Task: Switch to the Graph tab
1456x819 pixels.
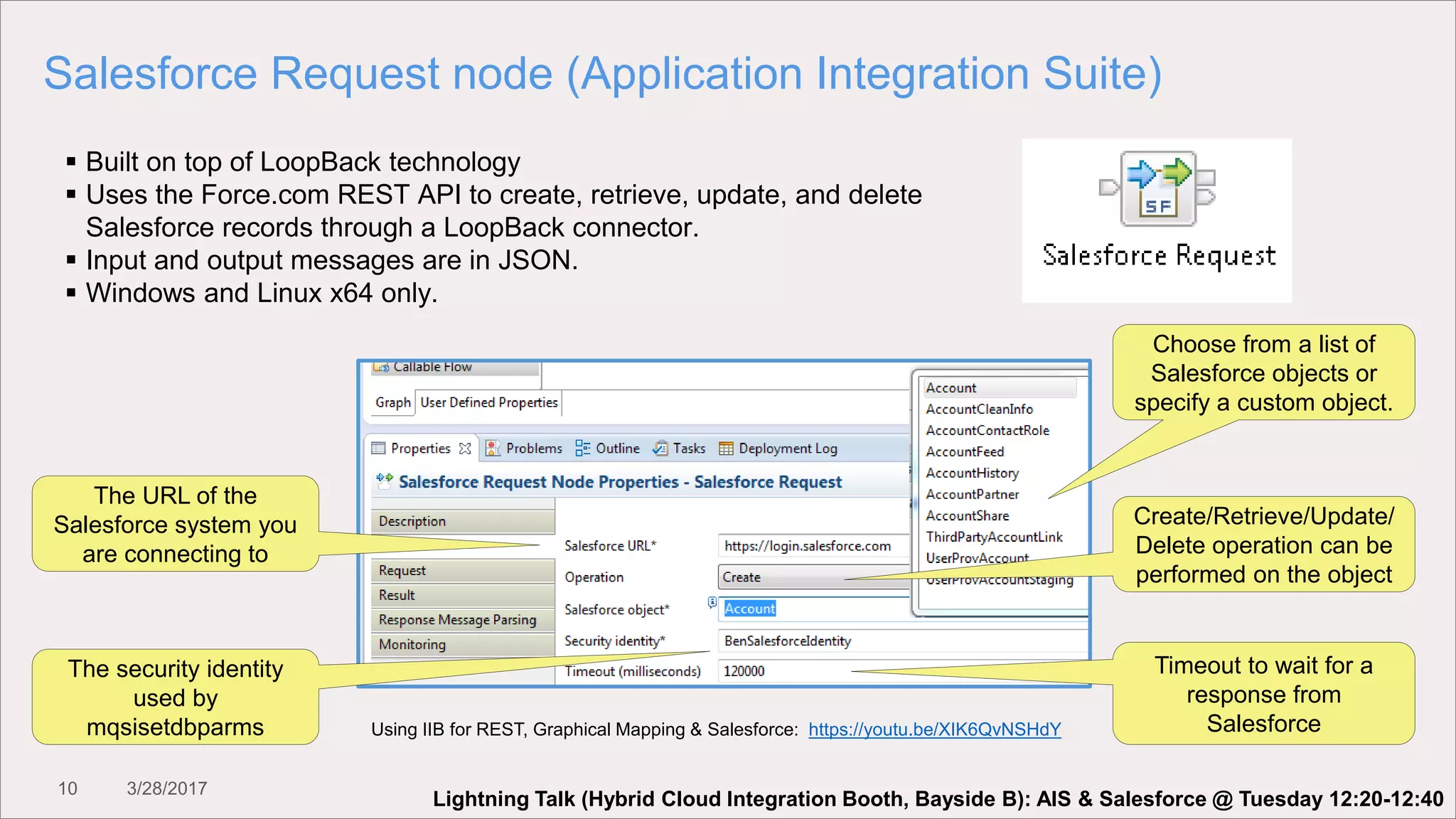Action: click(393, 402)
